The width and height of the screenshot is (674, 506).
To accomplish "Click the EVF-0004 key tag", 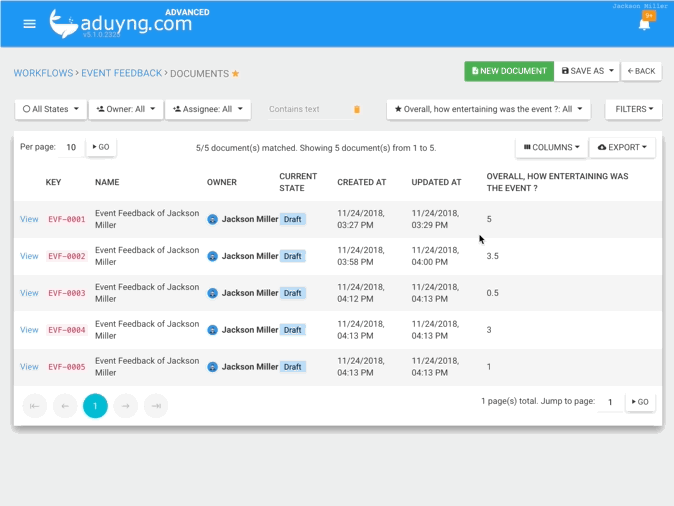I will pos(67,330).
